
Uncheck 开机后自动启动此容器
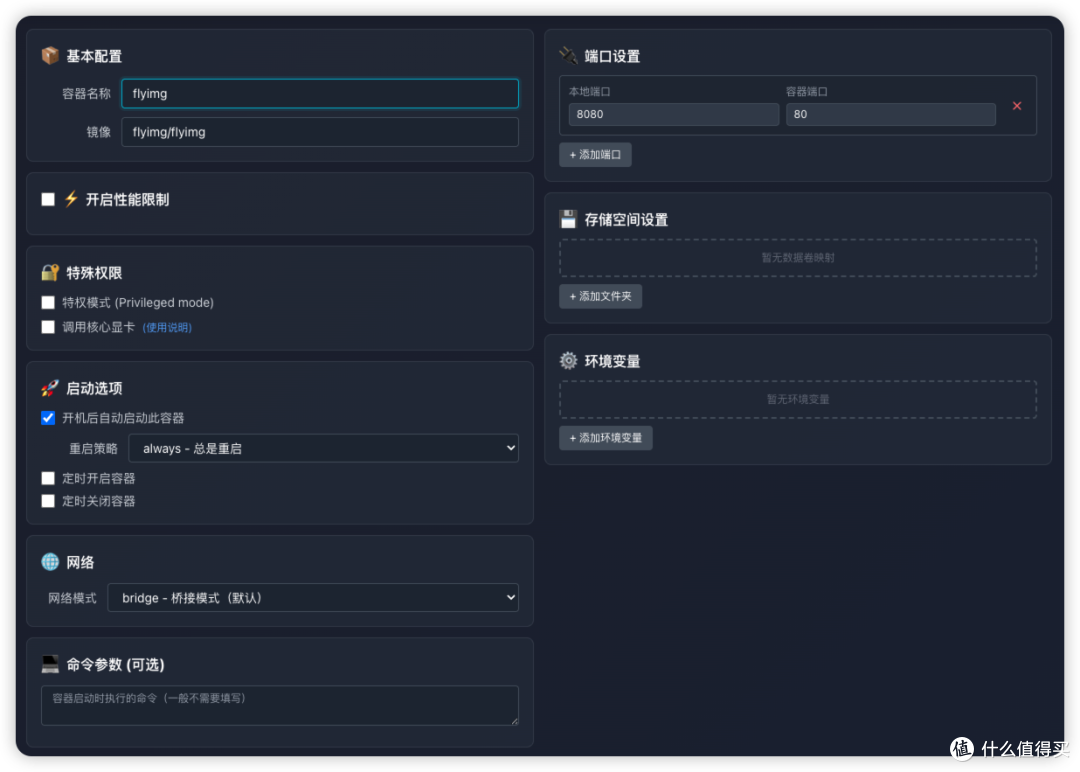48,418
